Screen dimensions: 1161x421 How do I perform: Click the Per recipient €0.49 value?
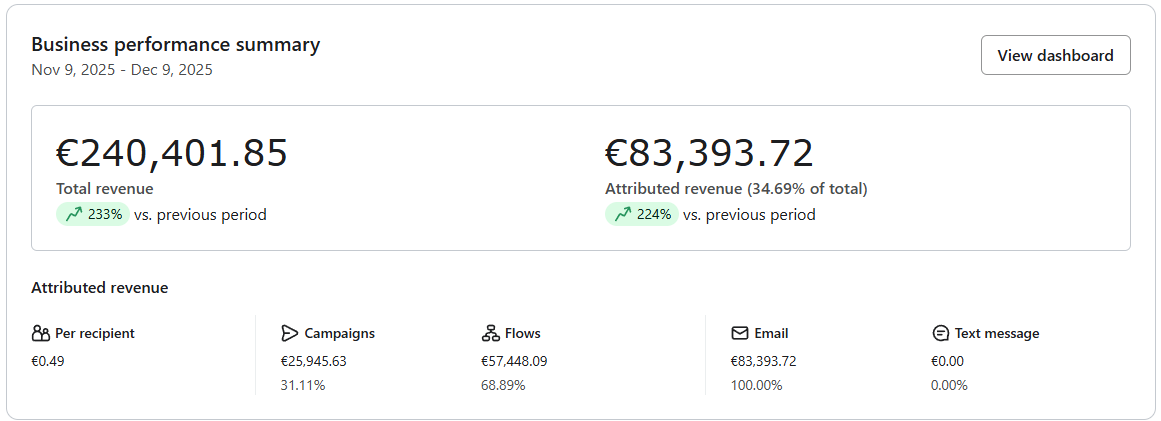[x=47, y=361]
